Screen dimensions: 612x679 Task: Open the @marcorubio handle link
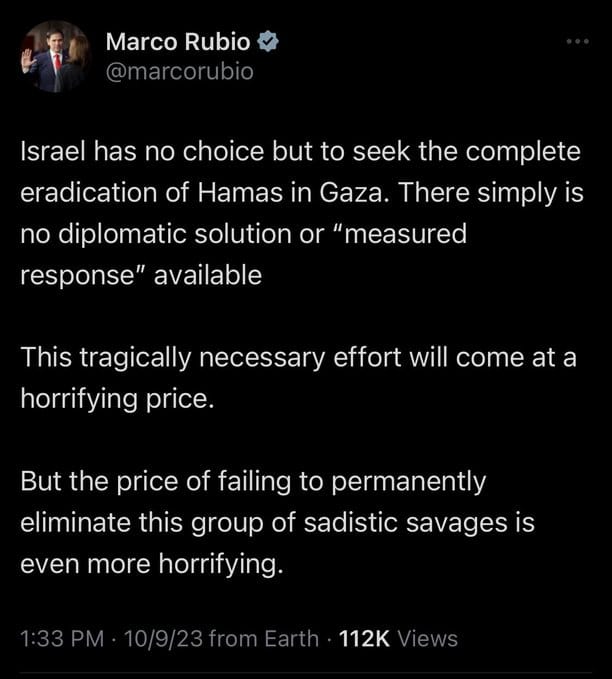click(x=180, y=71)
